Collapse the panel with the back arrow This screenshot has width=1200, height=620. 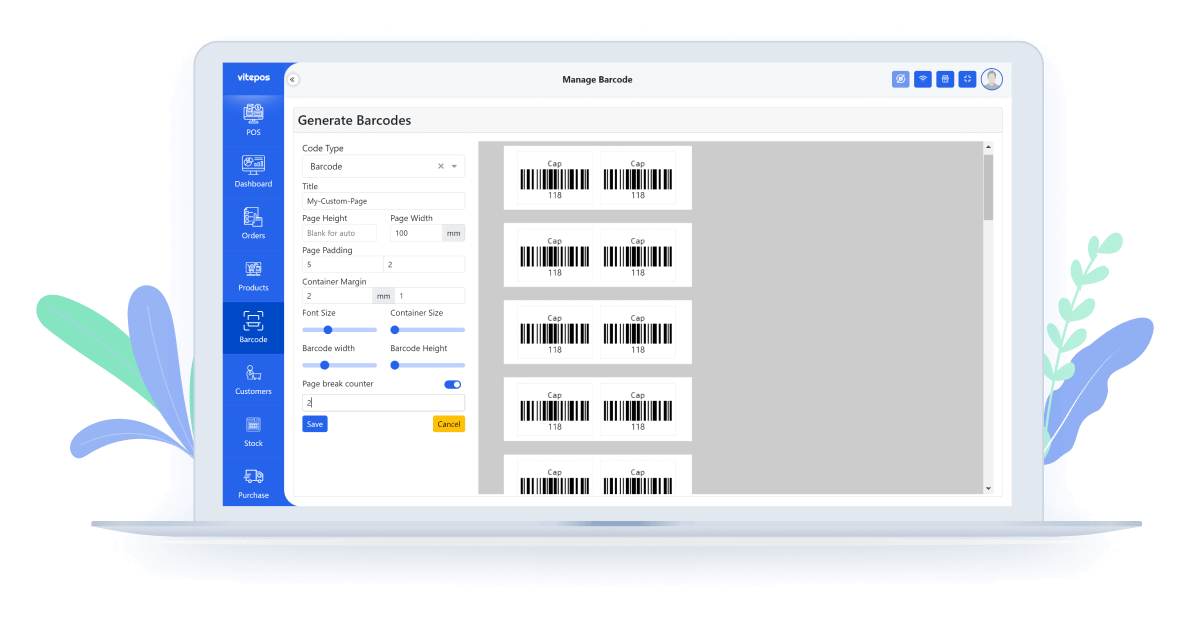(291, 78)
